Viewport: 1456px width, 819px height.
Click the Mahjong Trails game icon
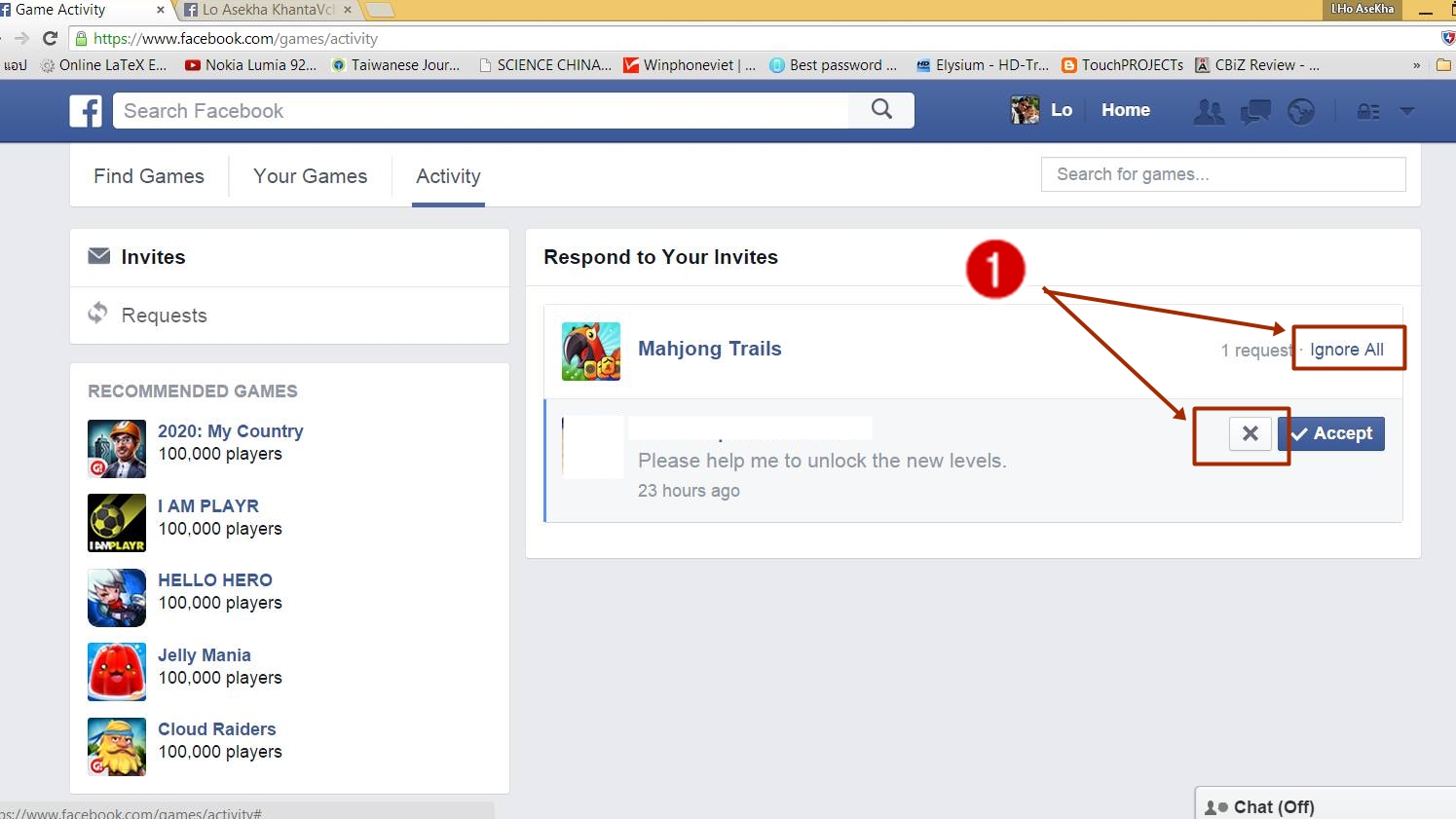(591, 351)
